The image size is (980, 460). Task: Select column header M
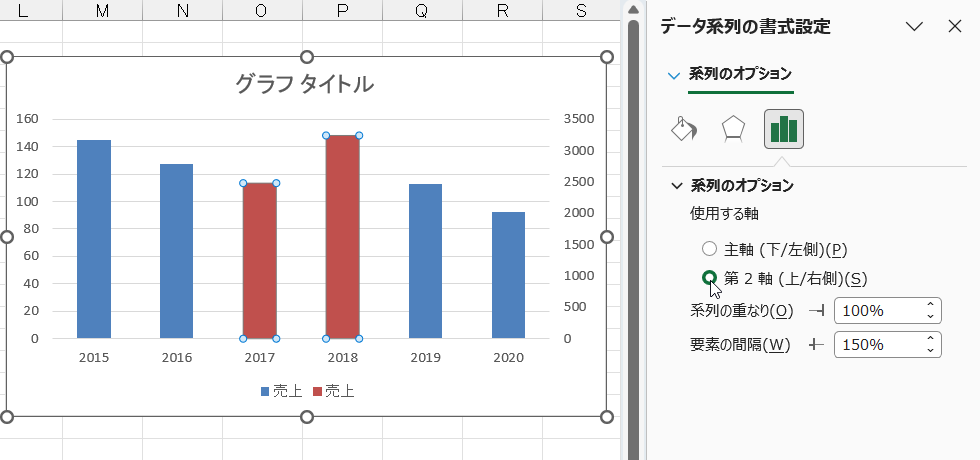102,10
